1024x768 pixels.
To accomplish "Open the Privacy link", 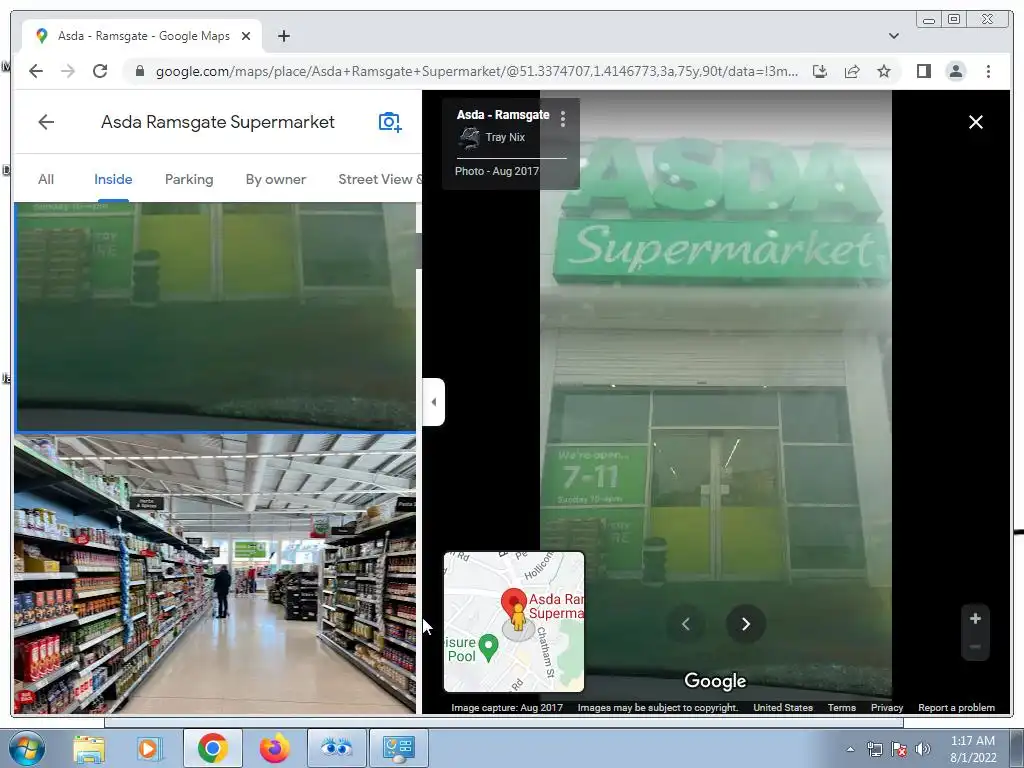I will (x=887, y=707).
